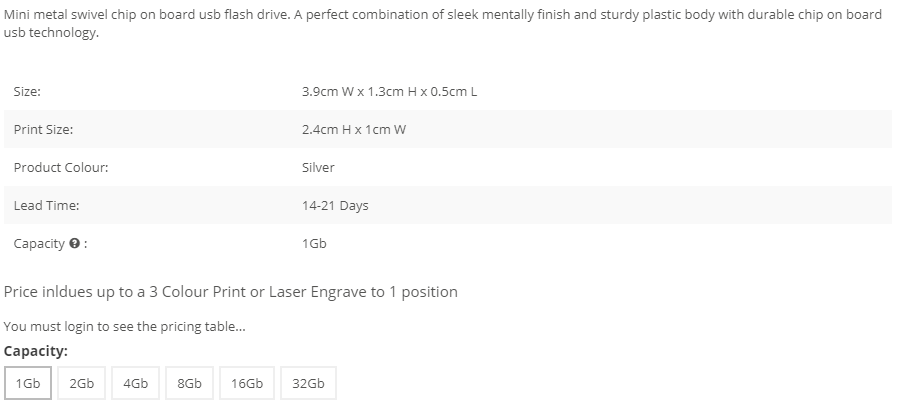Click the Size row label
The image size is (902, 418).
27,91
